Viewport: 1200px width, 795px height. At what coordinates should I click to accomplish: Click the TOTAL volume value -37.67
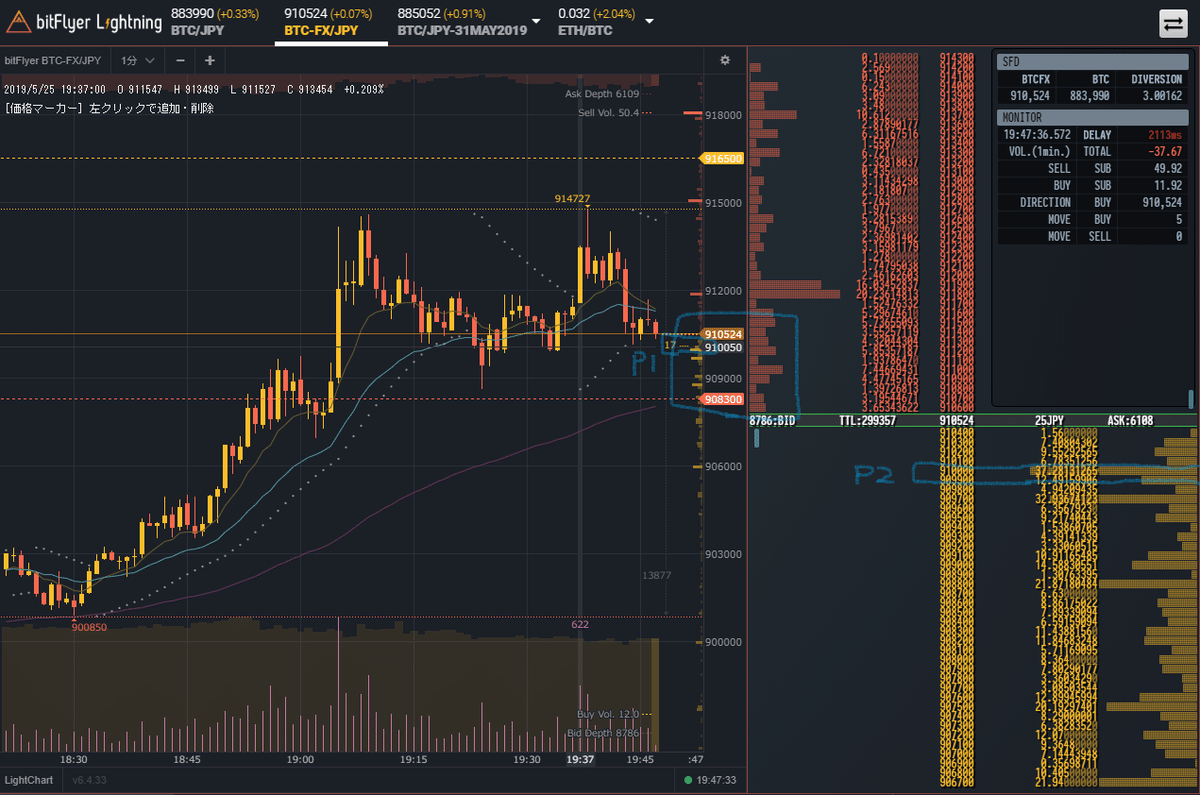[x=1163, y=151]
